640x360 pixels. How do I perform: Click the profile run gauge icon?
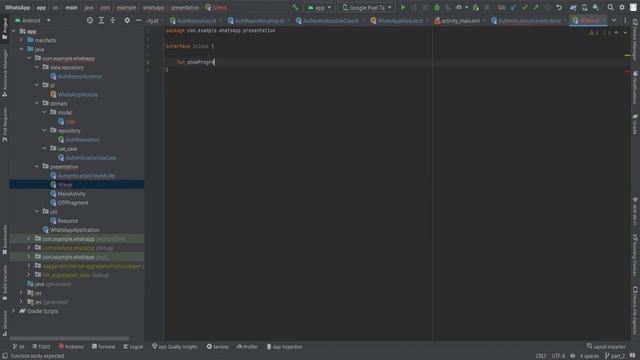(x=459, y=7)
